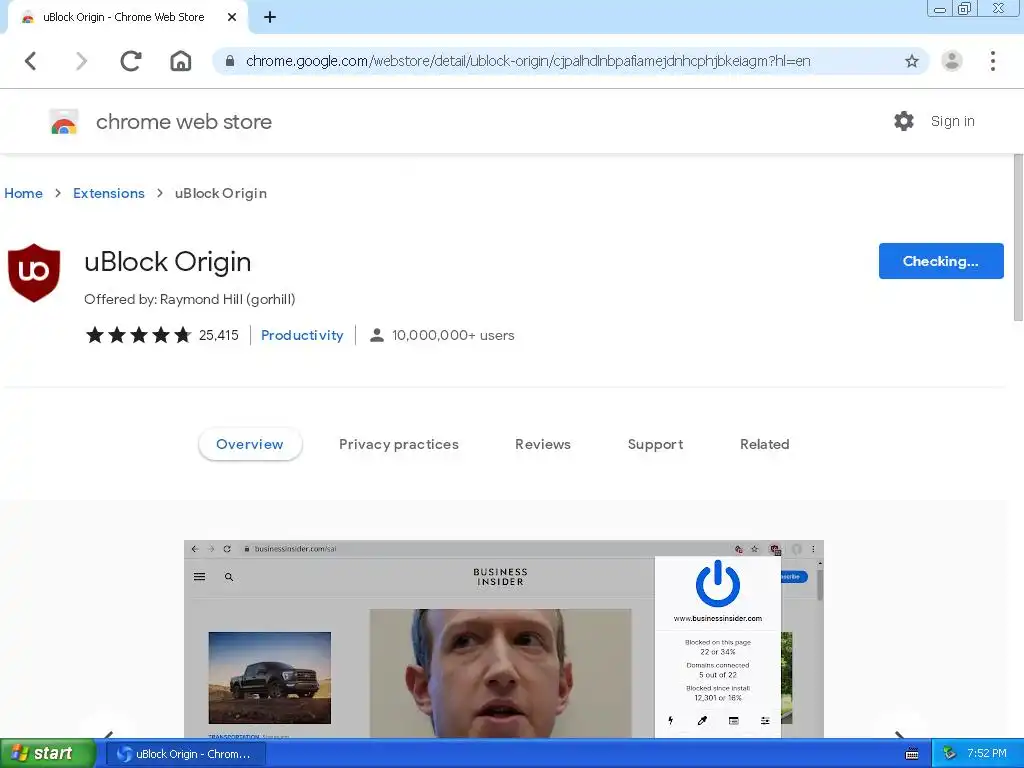Follow the Home breadcrumb link
The image size is (1024, 768).
(x=24, y=193)
